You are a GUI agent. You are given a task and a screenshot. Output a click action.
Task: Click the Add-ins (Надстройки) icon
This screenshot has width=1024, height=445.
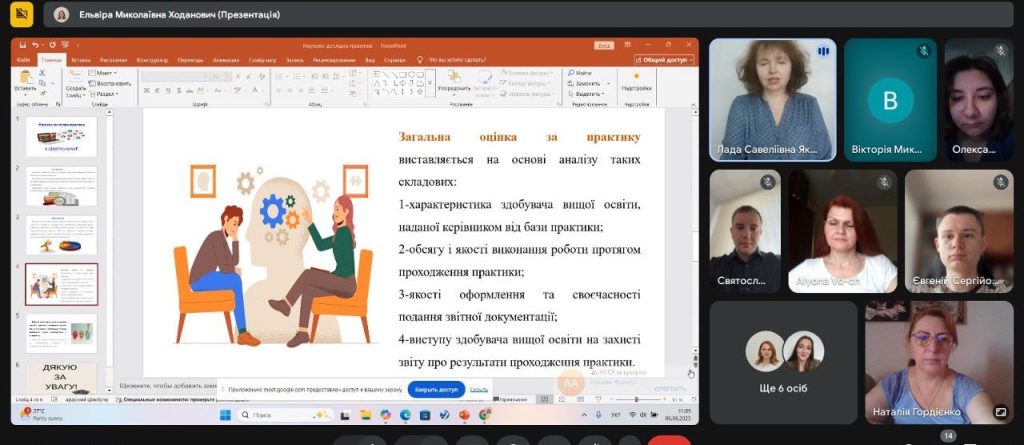point(636,77)
